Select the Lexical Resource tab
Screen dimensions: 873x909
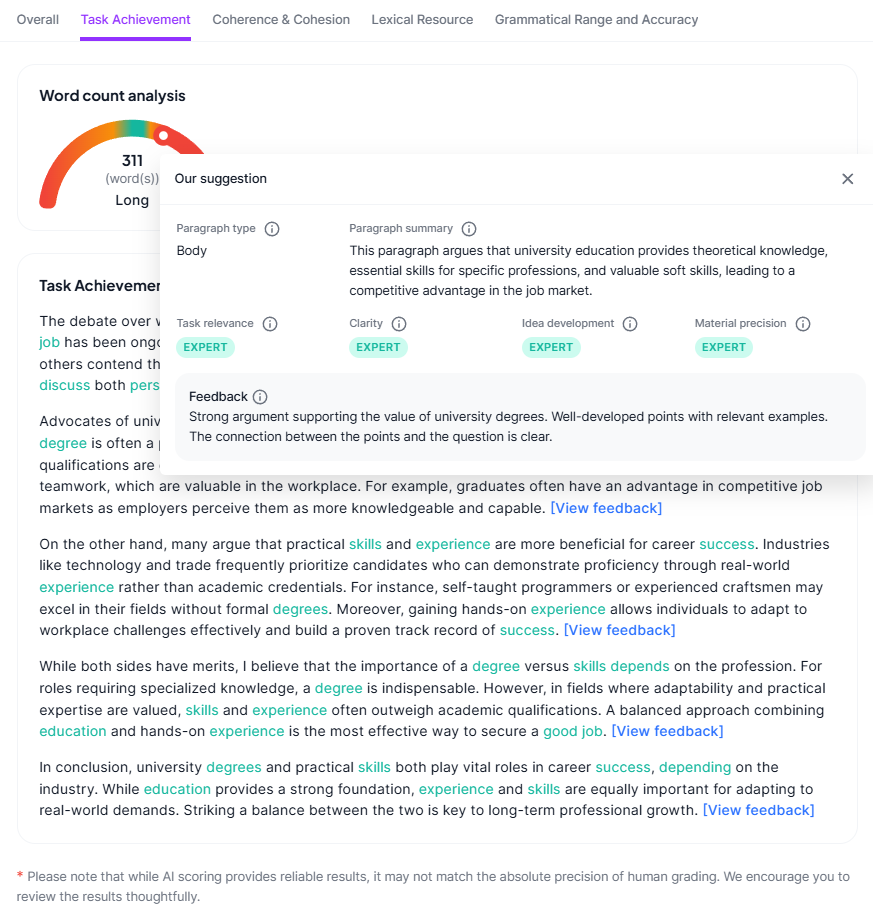click(x=422, y=20)
